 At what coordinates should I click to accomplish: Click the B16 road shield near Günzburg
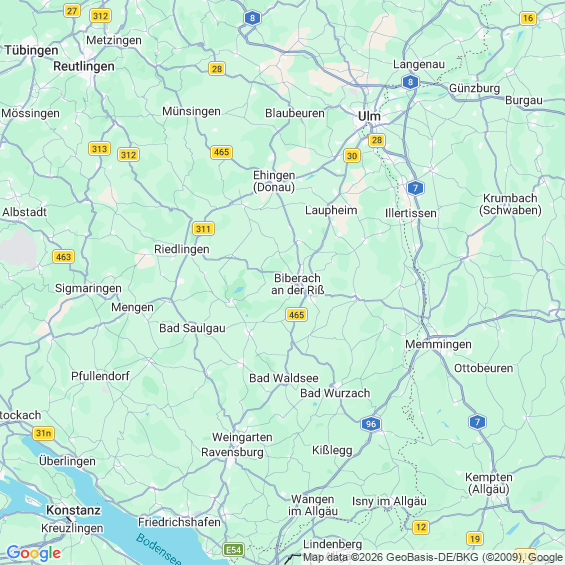528,18
